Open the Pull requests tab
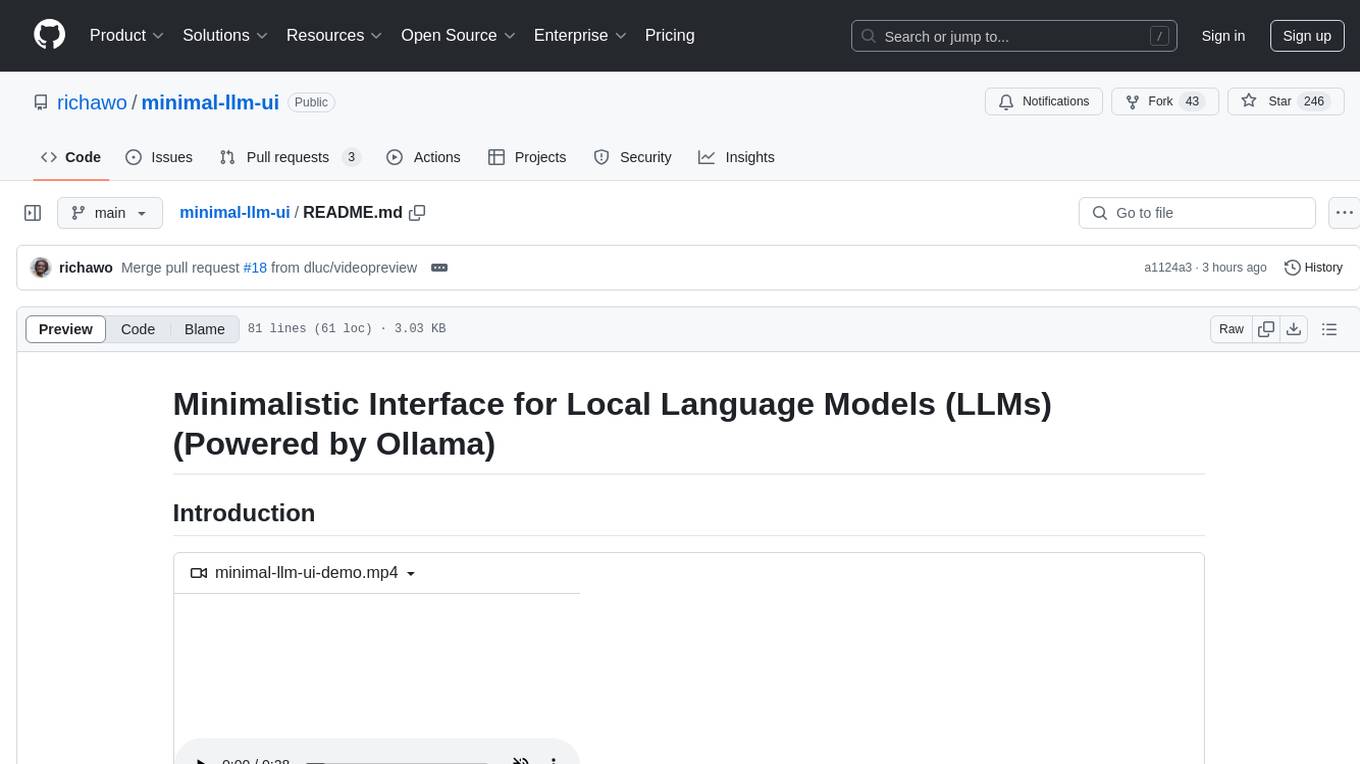 (x=289, y=157)
